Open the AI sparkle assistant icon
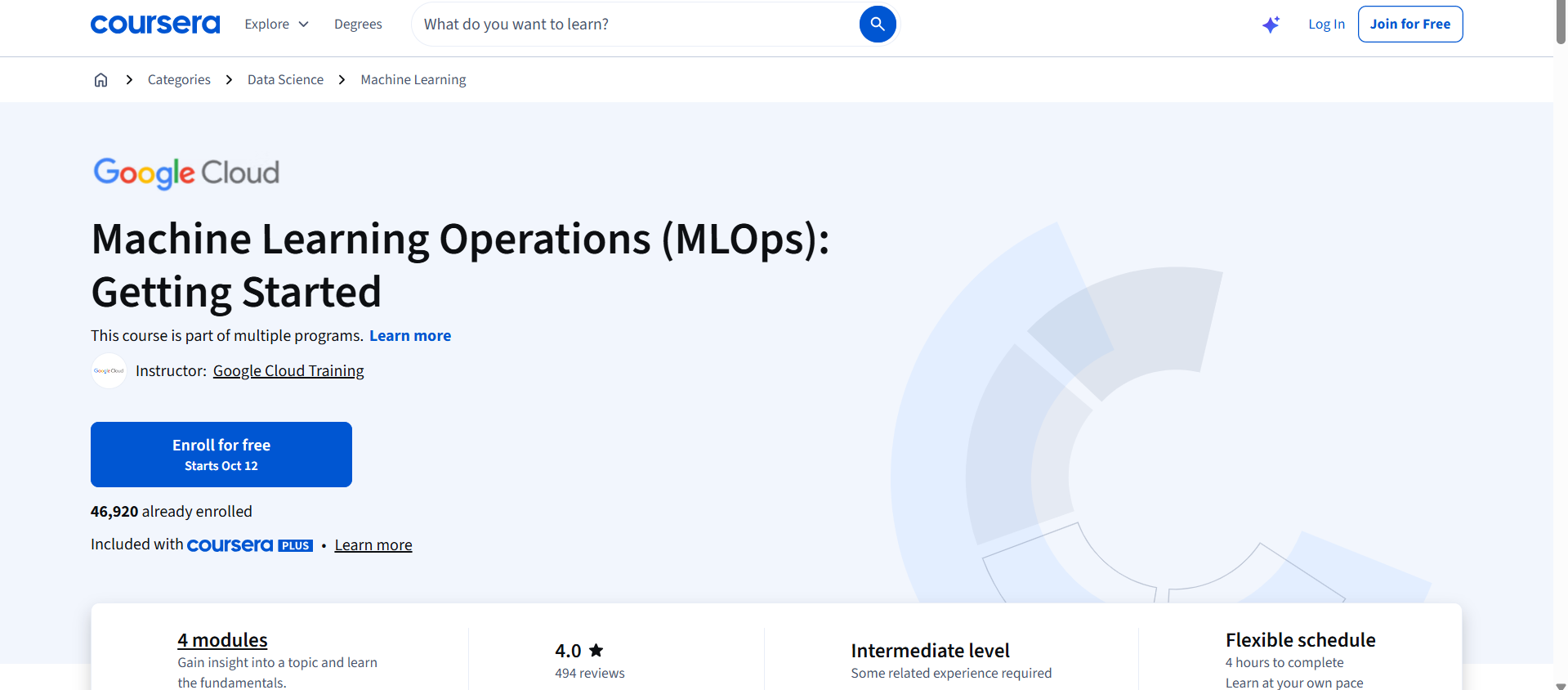 (x=1271, y=25)
